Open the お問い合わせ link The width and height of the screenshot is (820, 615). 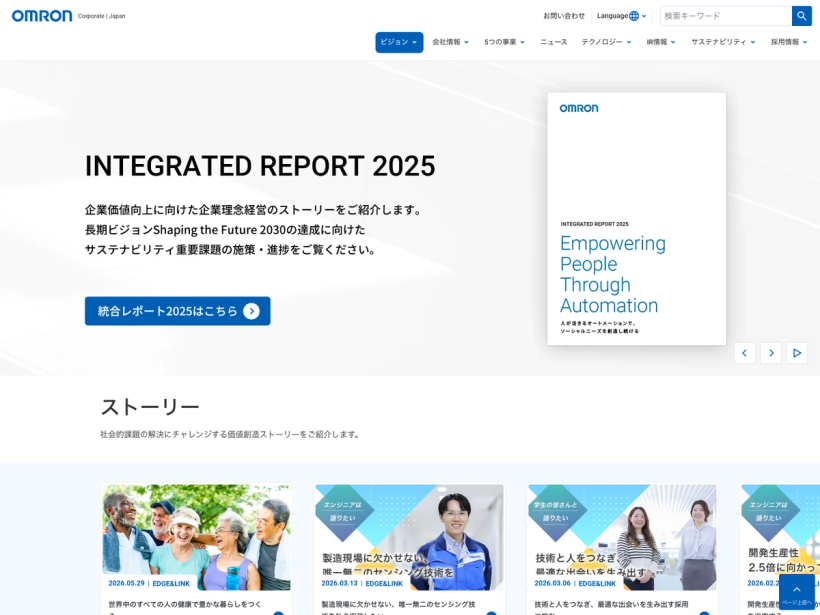coord(564,16)
